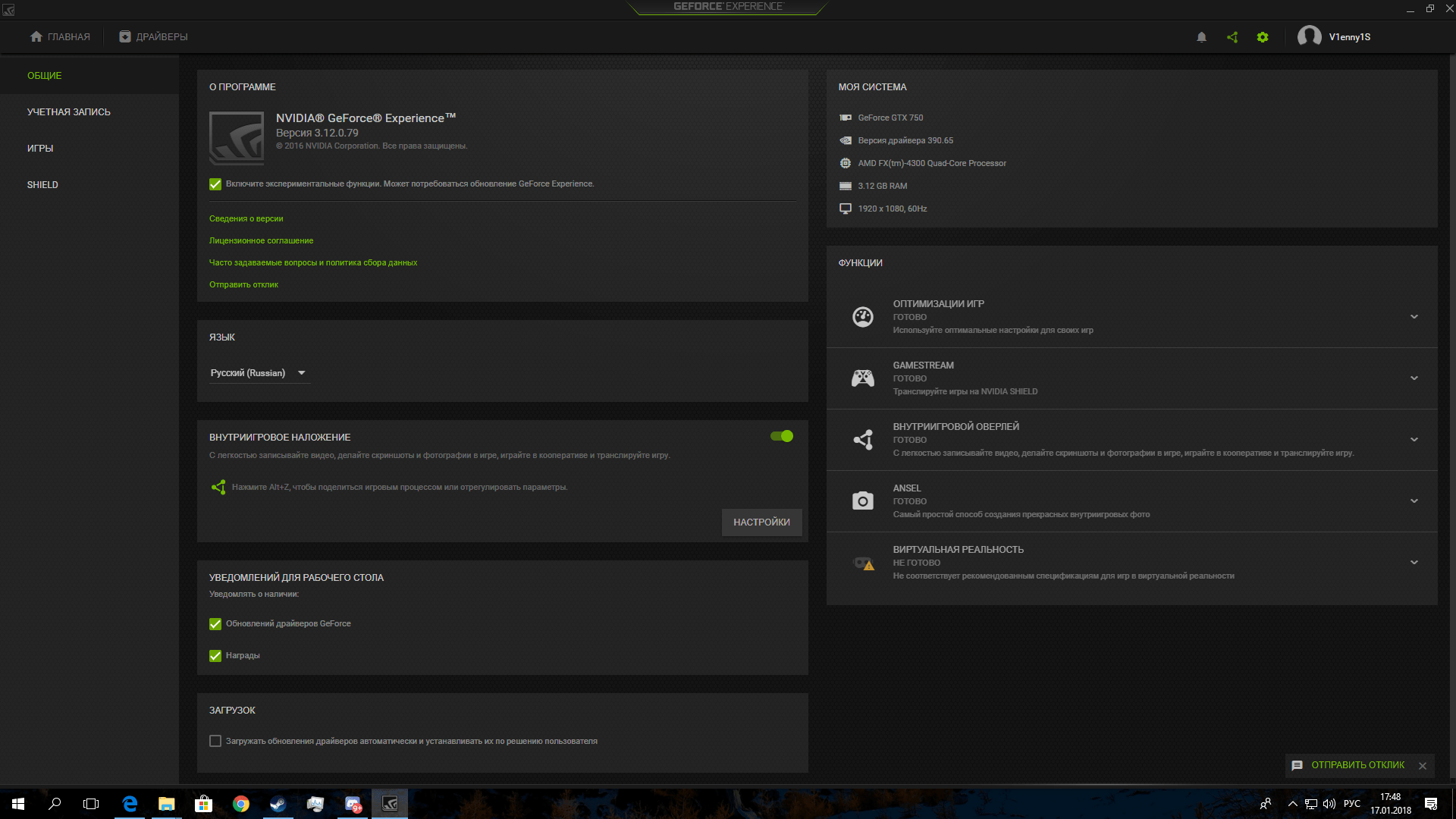Open the FAQ and data collection policy link
The width and height of the screenshot is (1456, 819).
[313, 262]
